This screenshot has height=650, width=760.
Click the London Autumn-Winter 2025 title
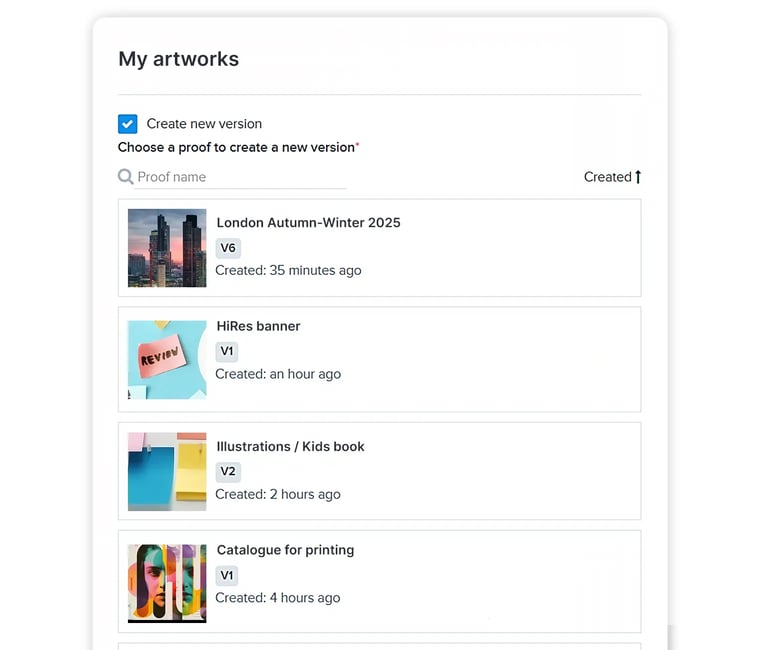point(308,223)
